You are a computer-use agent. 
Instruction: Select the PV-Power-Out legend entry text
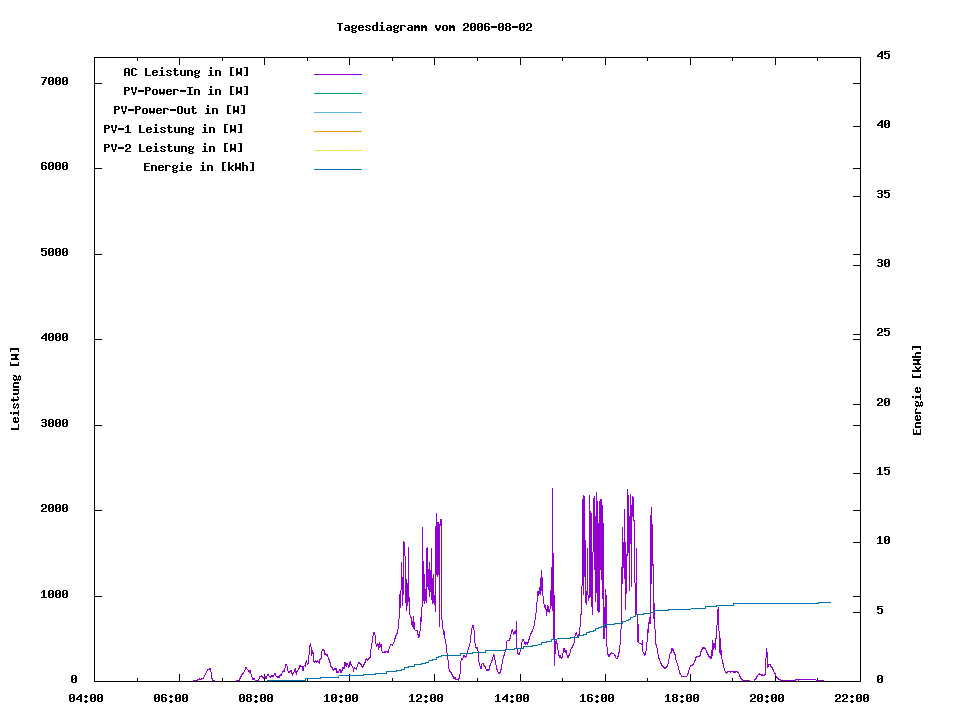coord(180,110)
